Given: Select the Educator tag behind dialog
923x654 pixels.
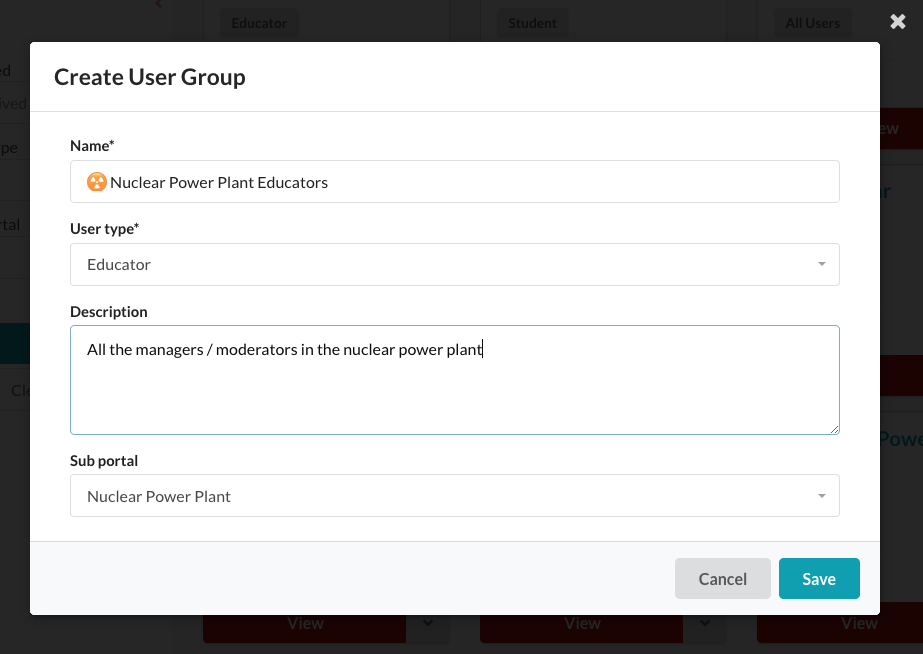Looking at the screenshot, I should tap(259, 23).
